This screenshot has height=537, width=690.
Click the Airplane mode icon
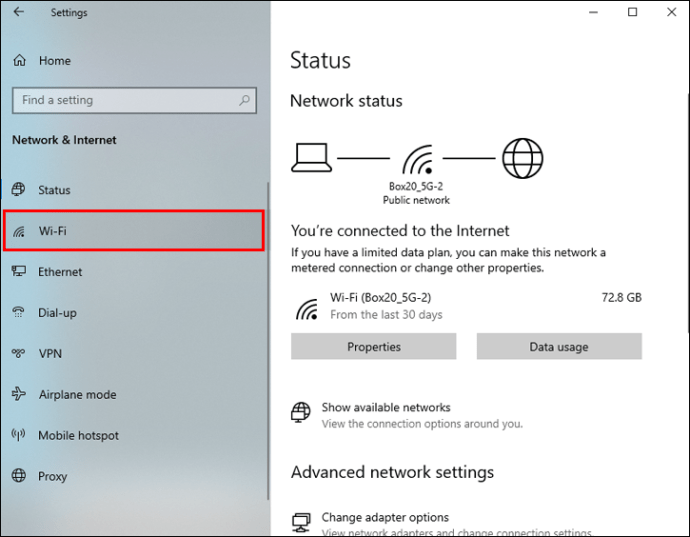pyautogui.click(x=18, y=395)
